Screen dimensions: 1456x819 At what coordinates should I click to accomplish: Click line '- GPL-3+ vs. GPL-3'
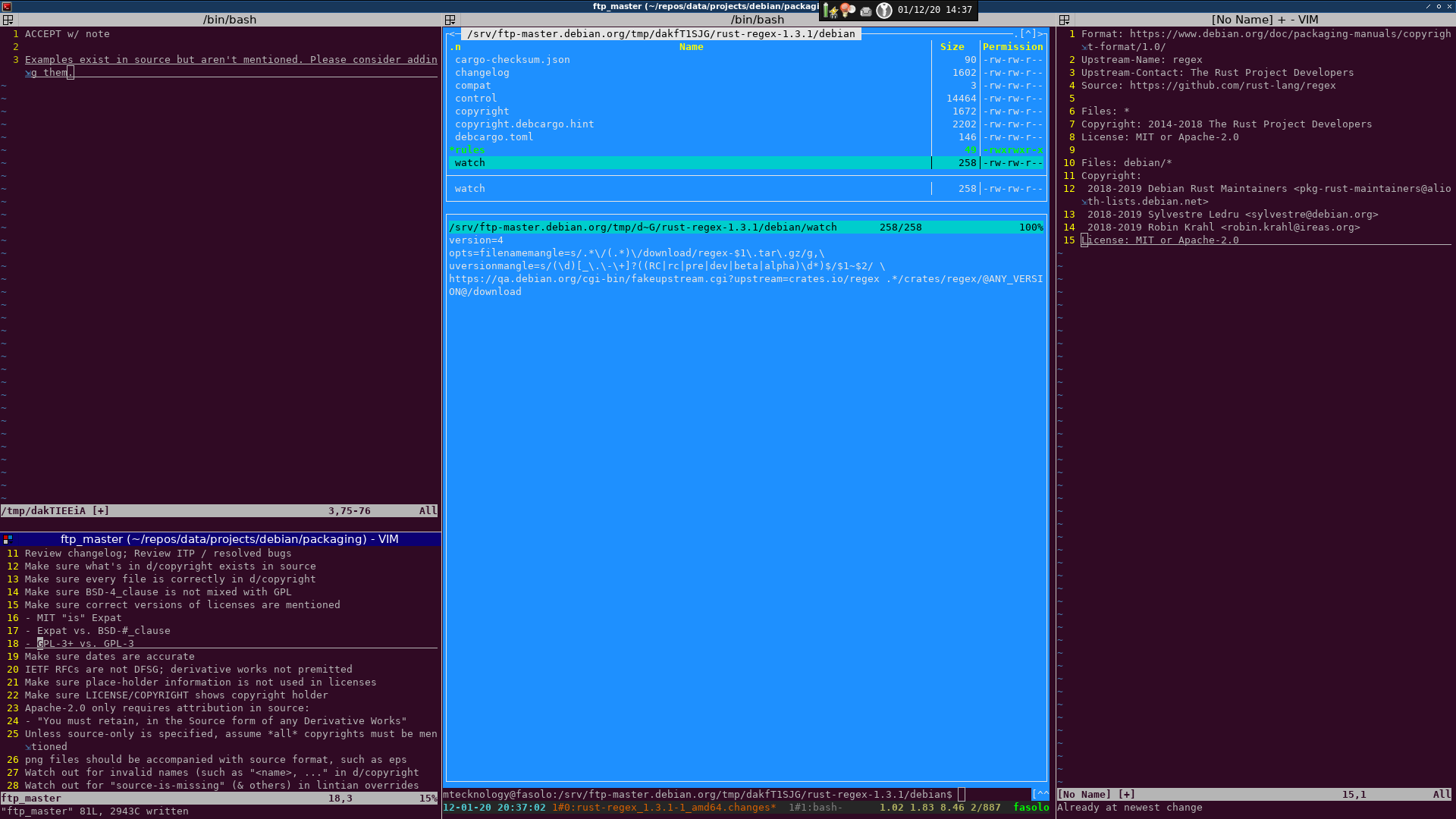coord(79,644)
